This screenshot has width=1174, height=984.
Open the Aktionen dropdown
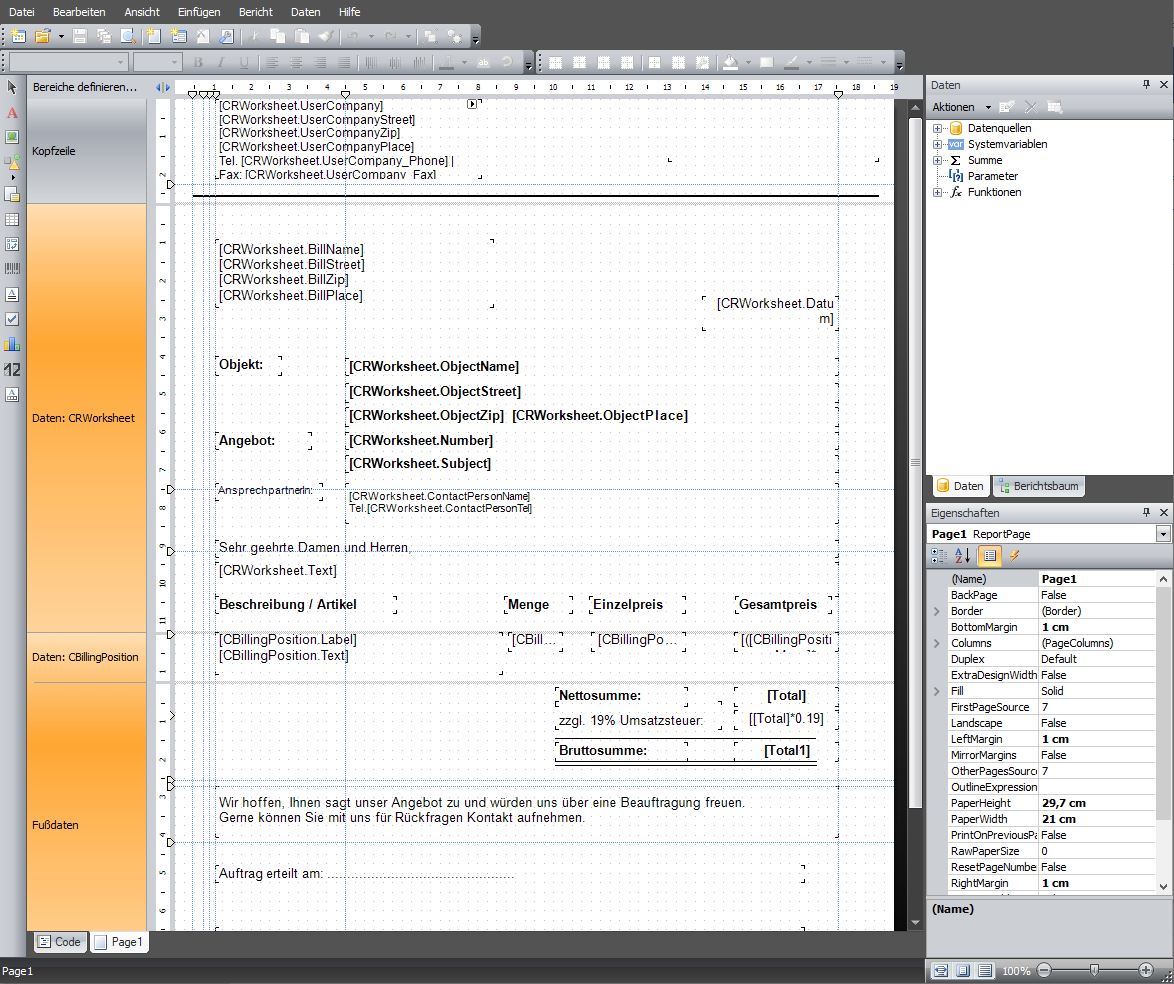pyautogui.click(x=961, y=107)
